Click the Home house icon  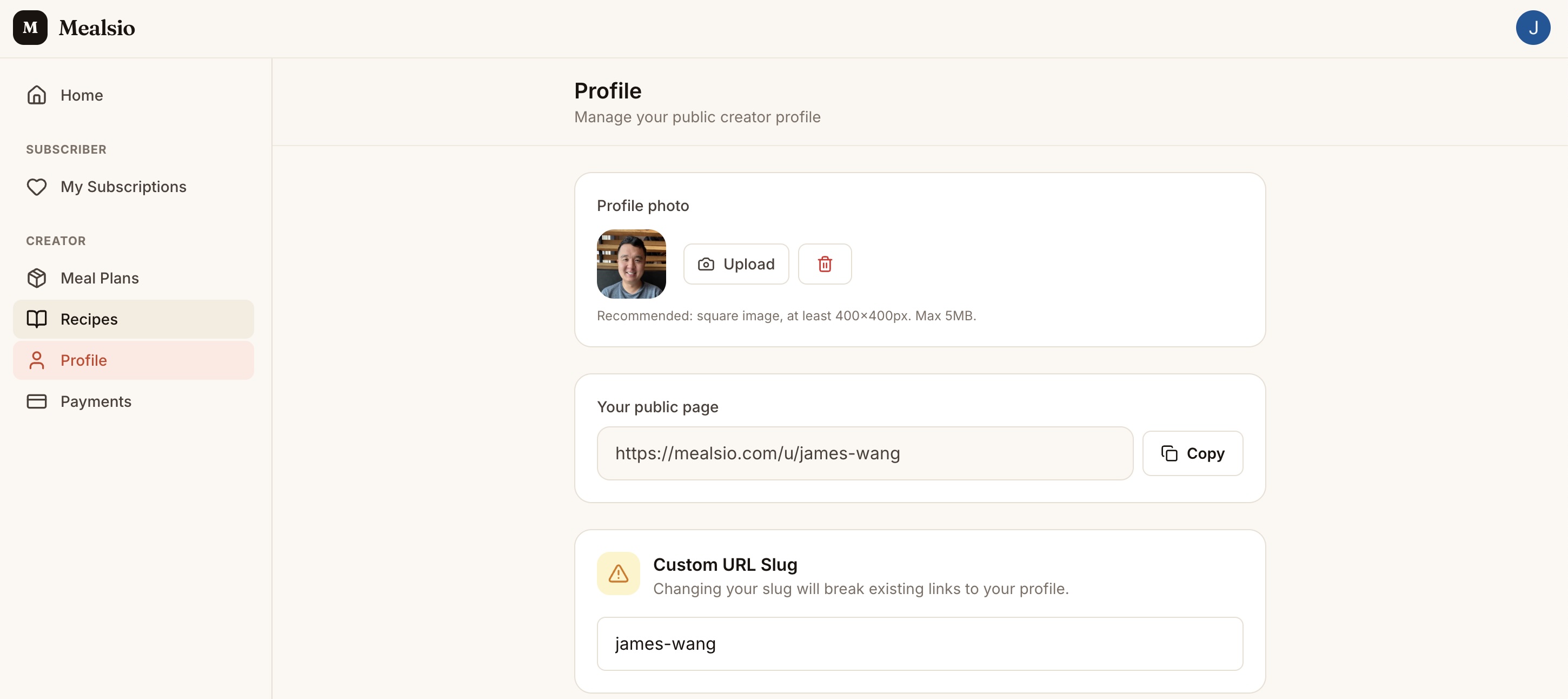click(x=37, y=95)
